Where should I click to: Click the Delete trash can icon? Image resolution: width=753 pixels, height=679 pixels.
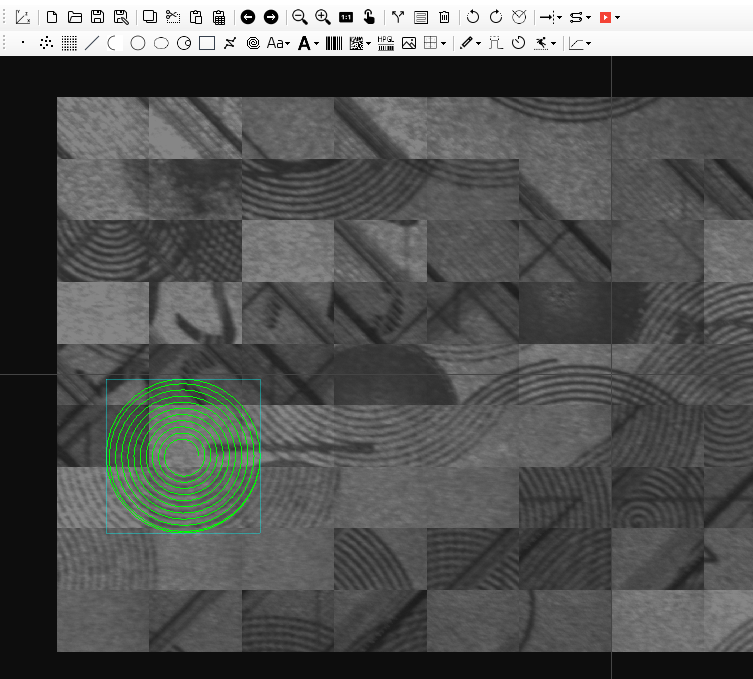point(444,17)
